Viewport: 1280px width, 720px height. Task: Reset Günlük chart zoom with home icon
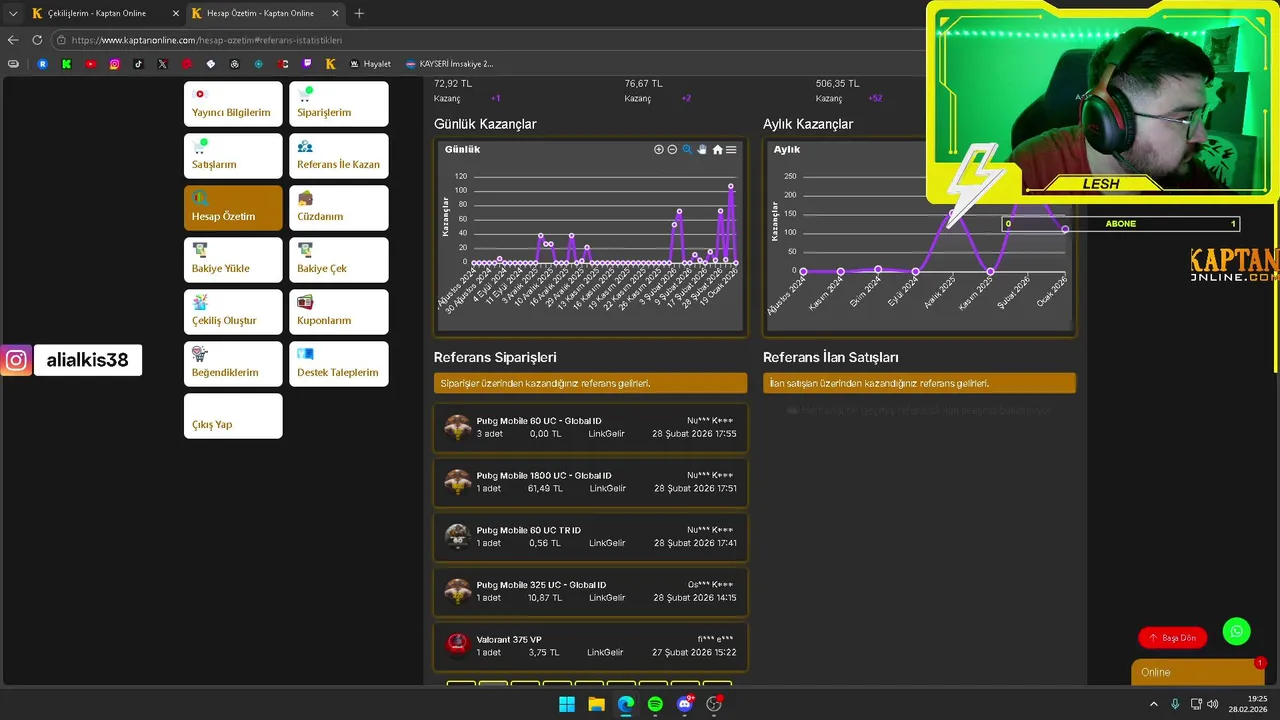tap(717, 149)
